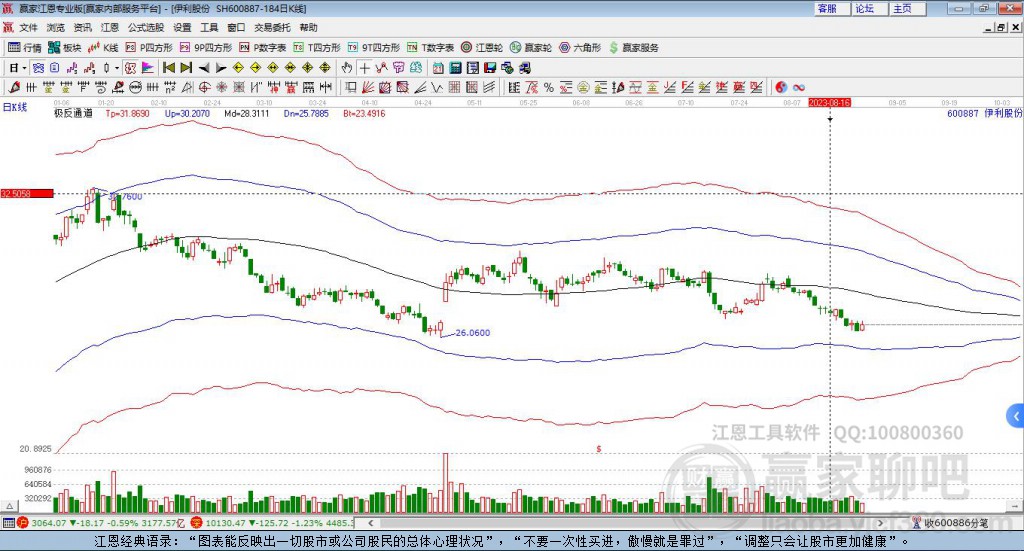
Task: Click the 论坛 forum button
Action: tap(870, 8)
